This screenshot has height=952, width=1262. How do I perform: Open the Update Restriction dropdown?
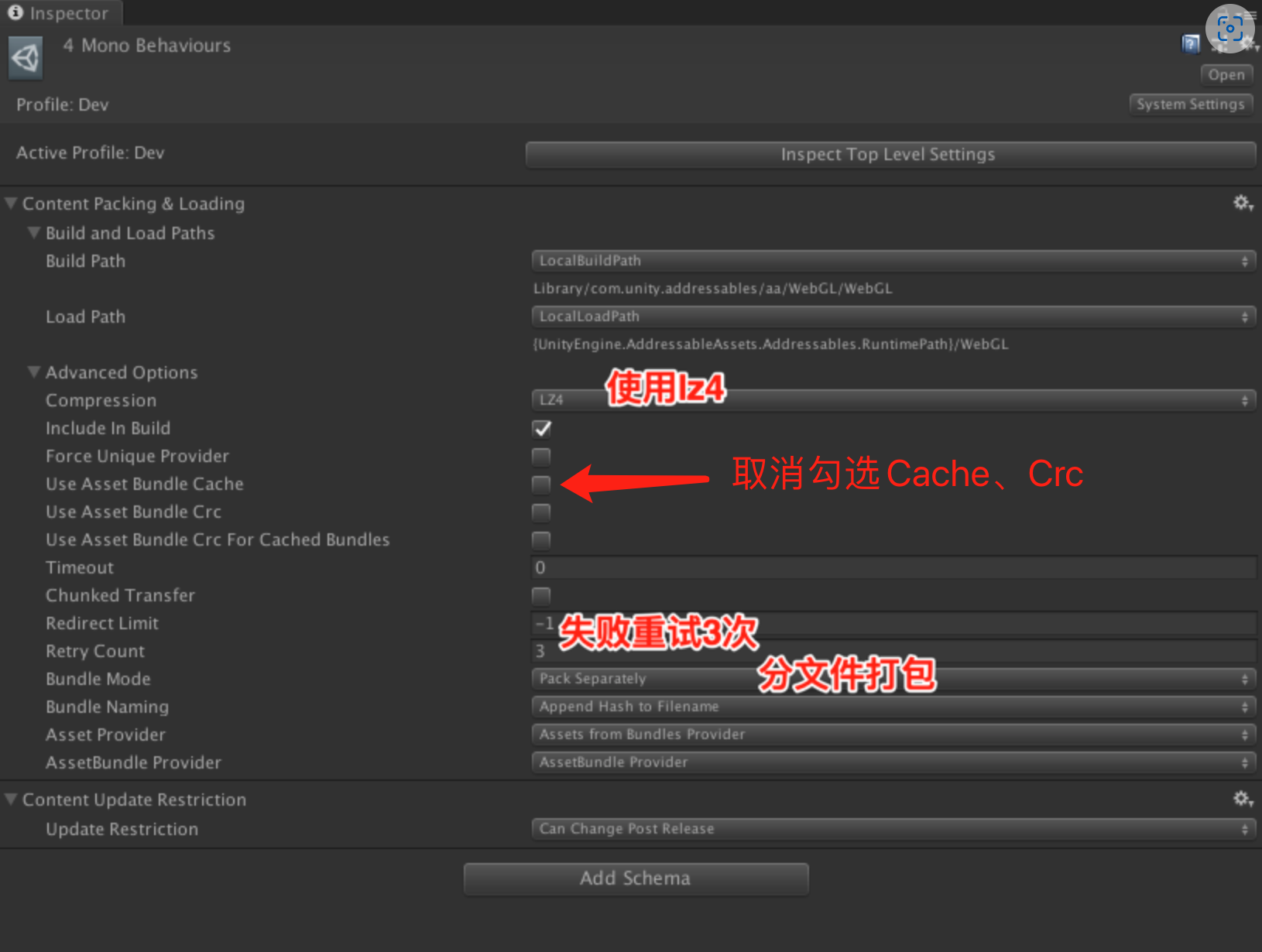click(893, 829)
